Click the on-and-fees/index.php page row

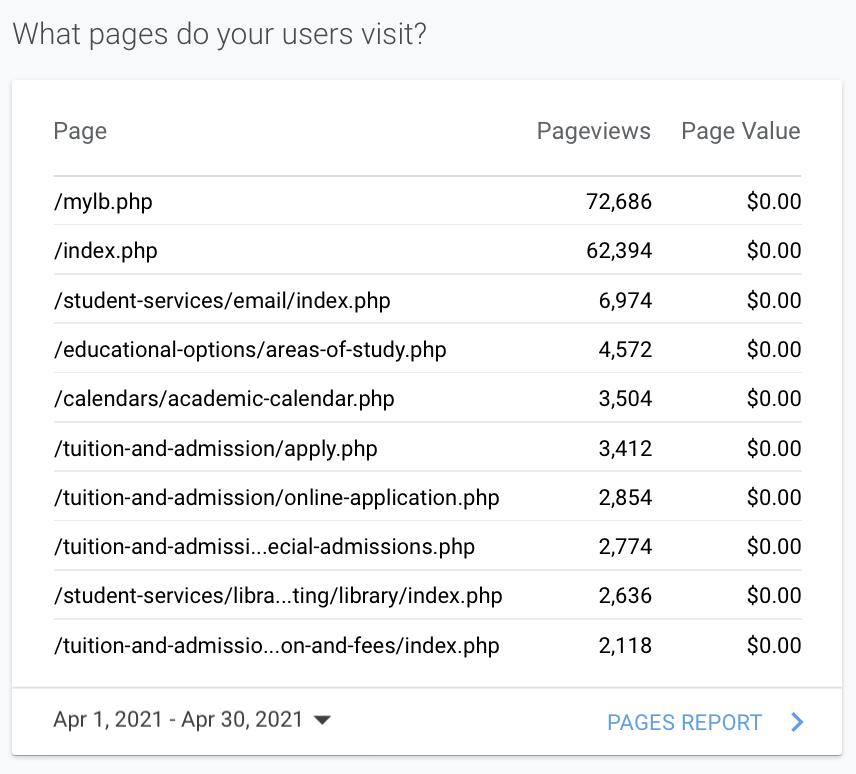click(427, 645)
